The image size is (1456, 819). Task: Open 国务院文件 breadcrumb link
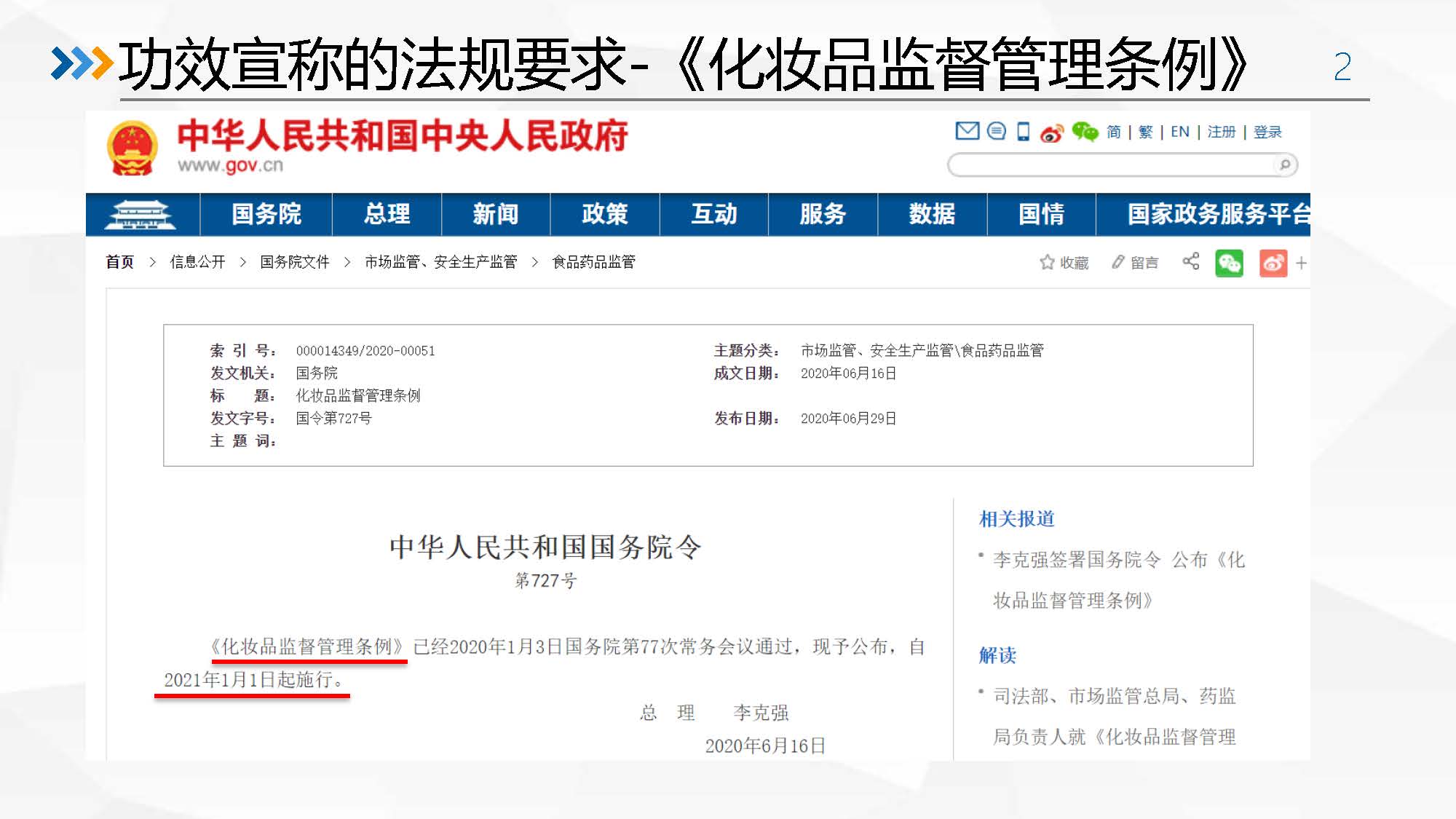point(295,262)
